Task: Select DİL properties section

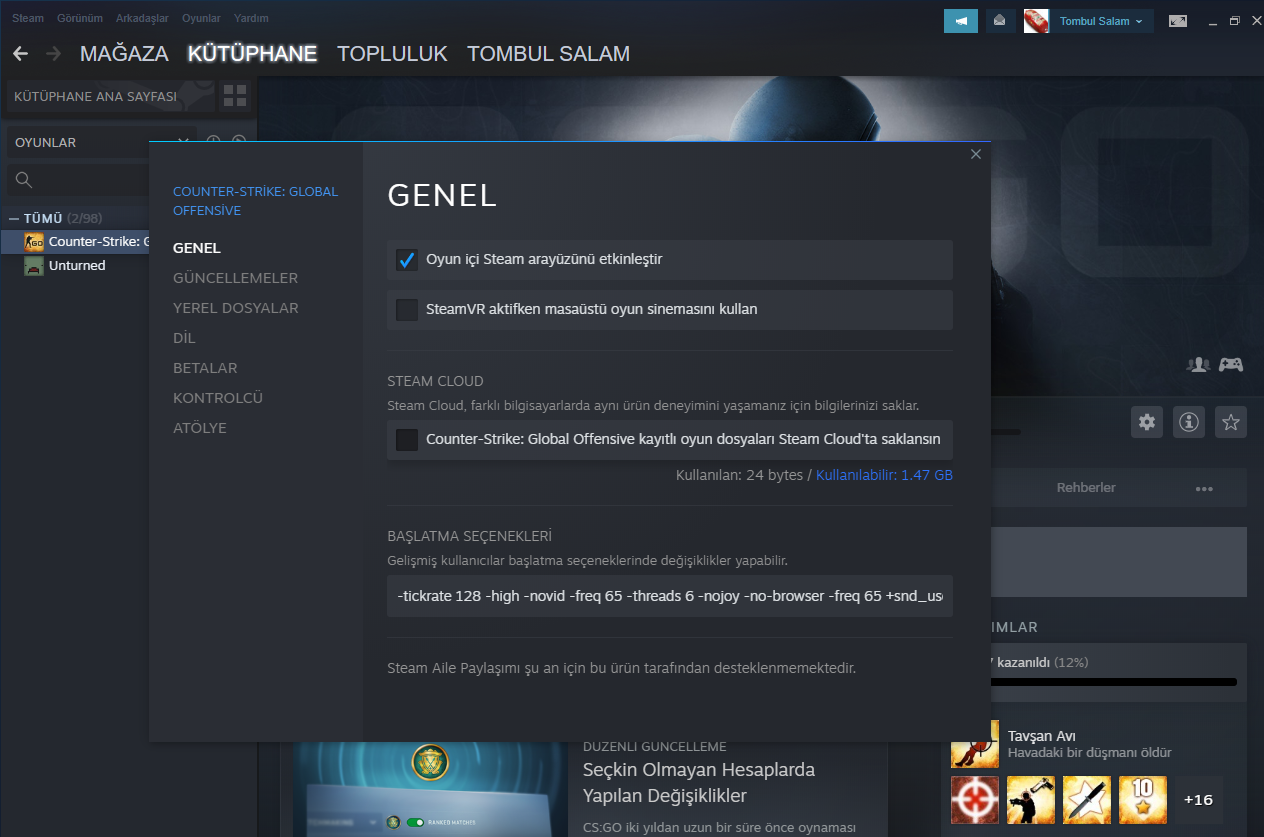Action: [184, 338]
